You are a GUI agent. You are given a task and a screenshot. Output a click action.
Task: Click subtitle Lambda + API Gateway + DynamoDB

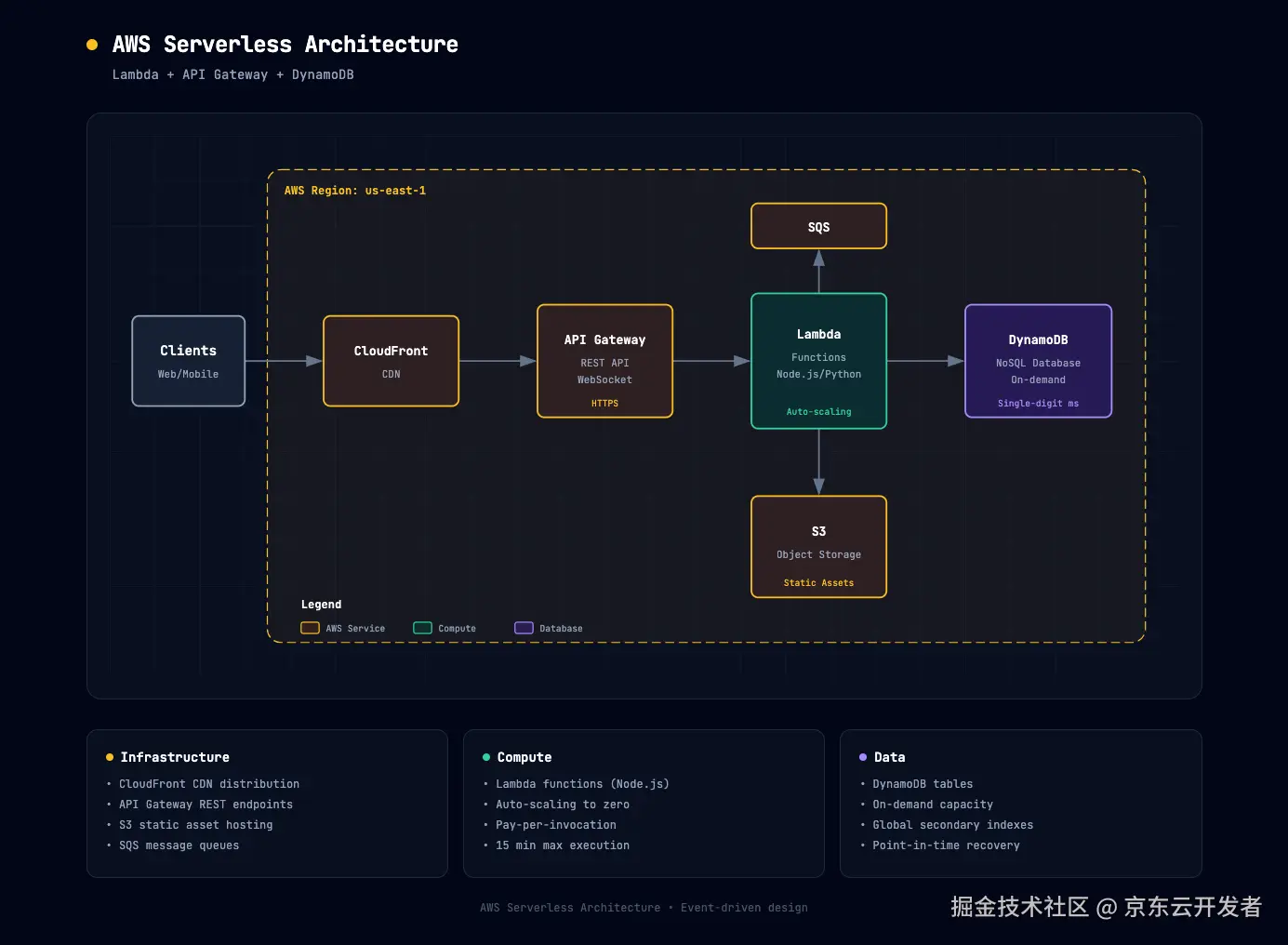(x=233, y=74)
